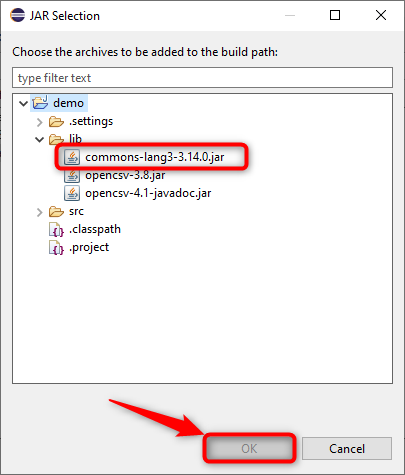The image size is (405, 475).
Task: Select commons-lang3-3.14.0.jar in the tree
Action: click(155, 157)
